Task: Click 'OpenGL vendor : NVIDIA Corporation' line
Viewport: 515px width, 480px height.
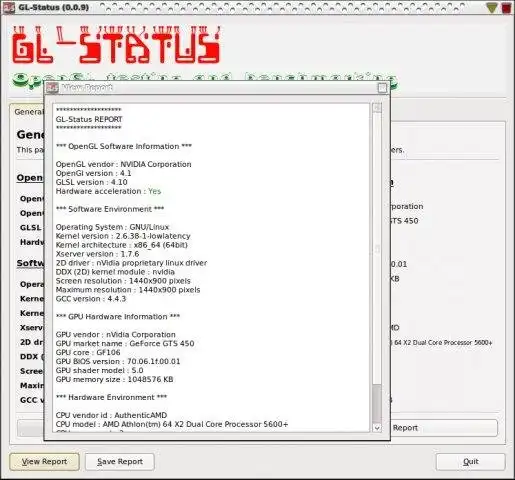Action: point(123,164)
